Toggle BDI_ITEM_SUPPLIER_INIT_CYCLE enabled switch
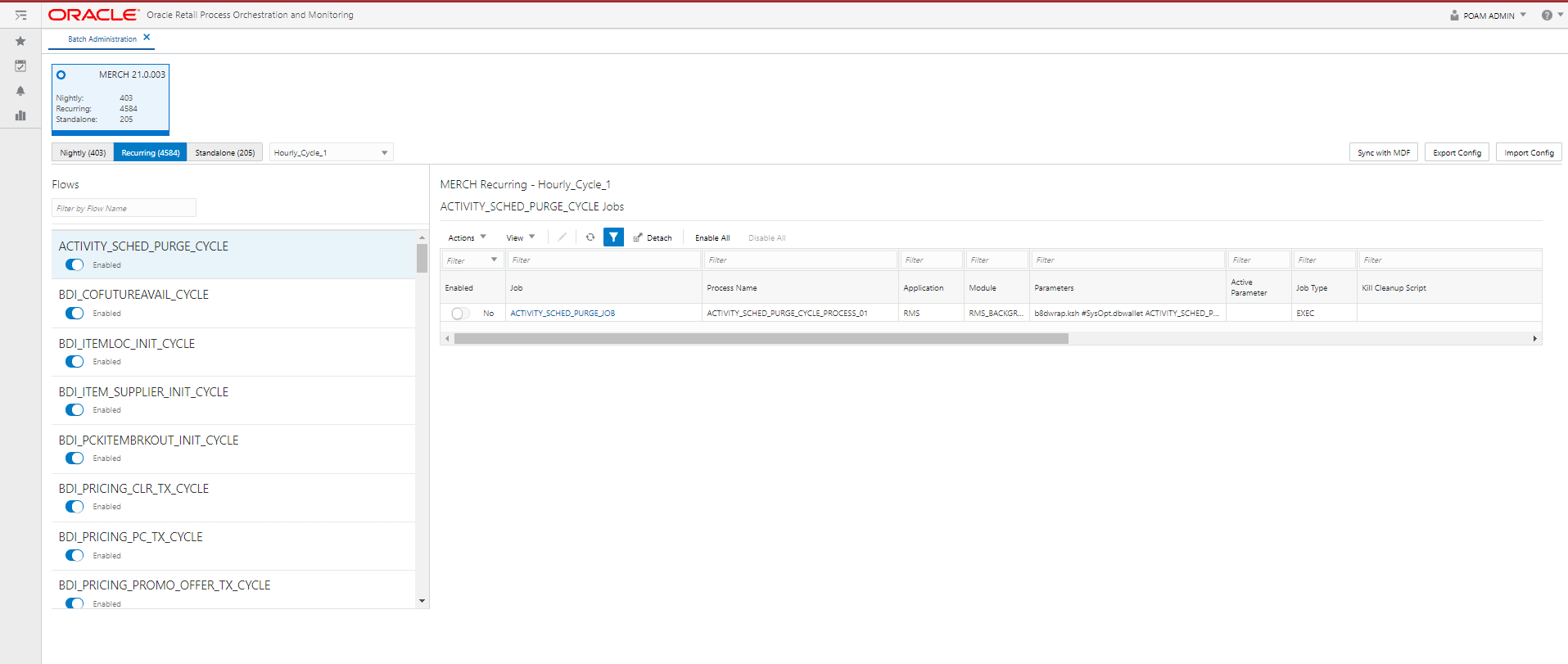This screenshot has height=664, width=1568. coord(75,409)
